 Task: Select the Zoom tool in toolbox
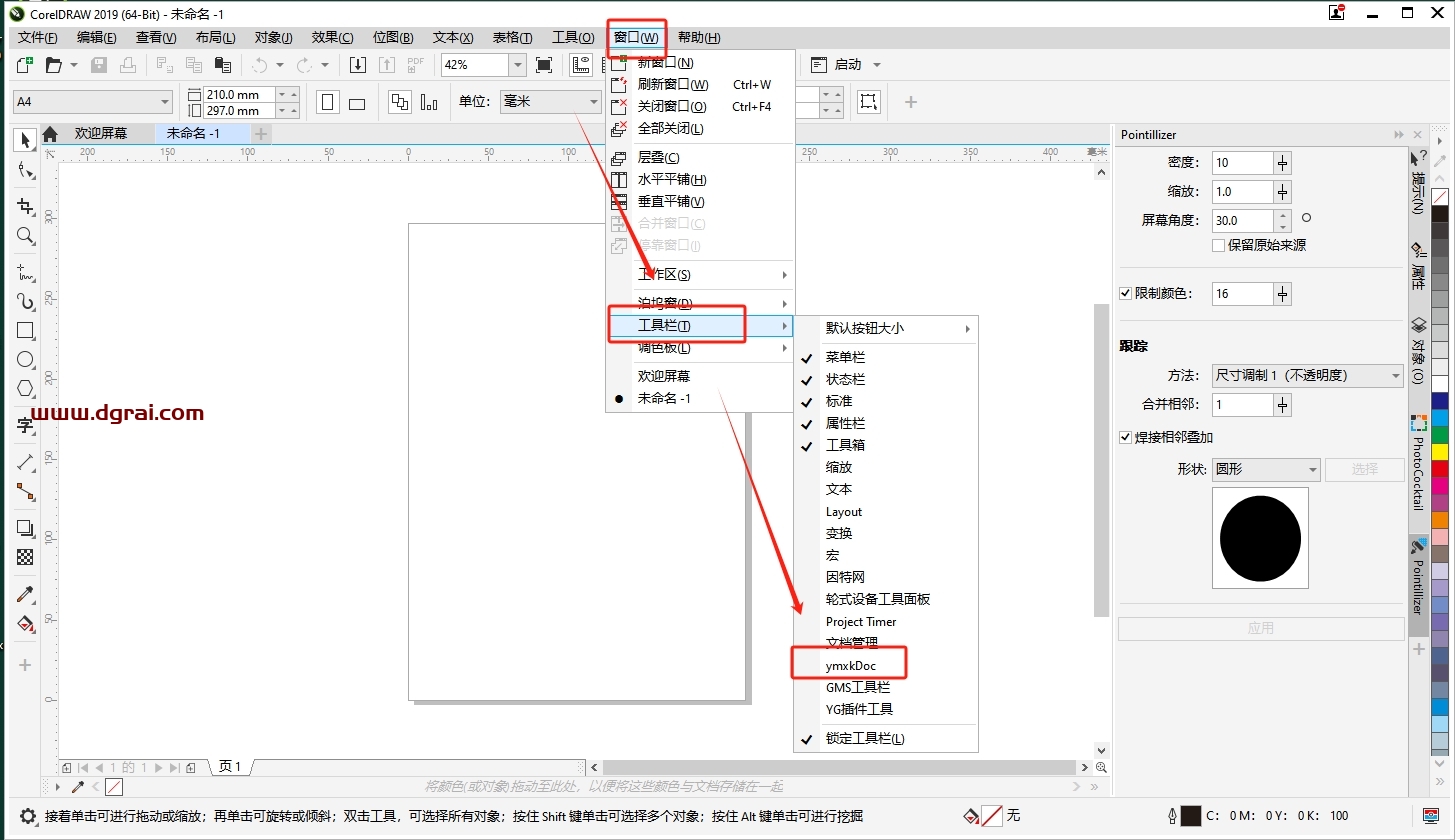26,236
